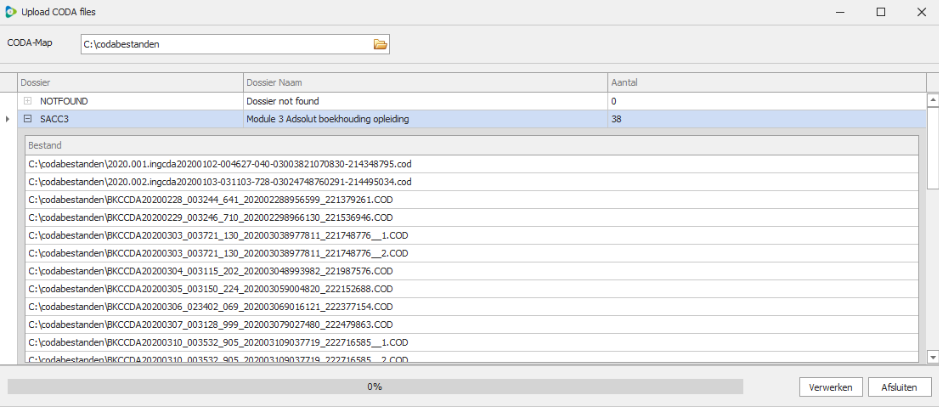Sort by the Dossier column header

131,83
